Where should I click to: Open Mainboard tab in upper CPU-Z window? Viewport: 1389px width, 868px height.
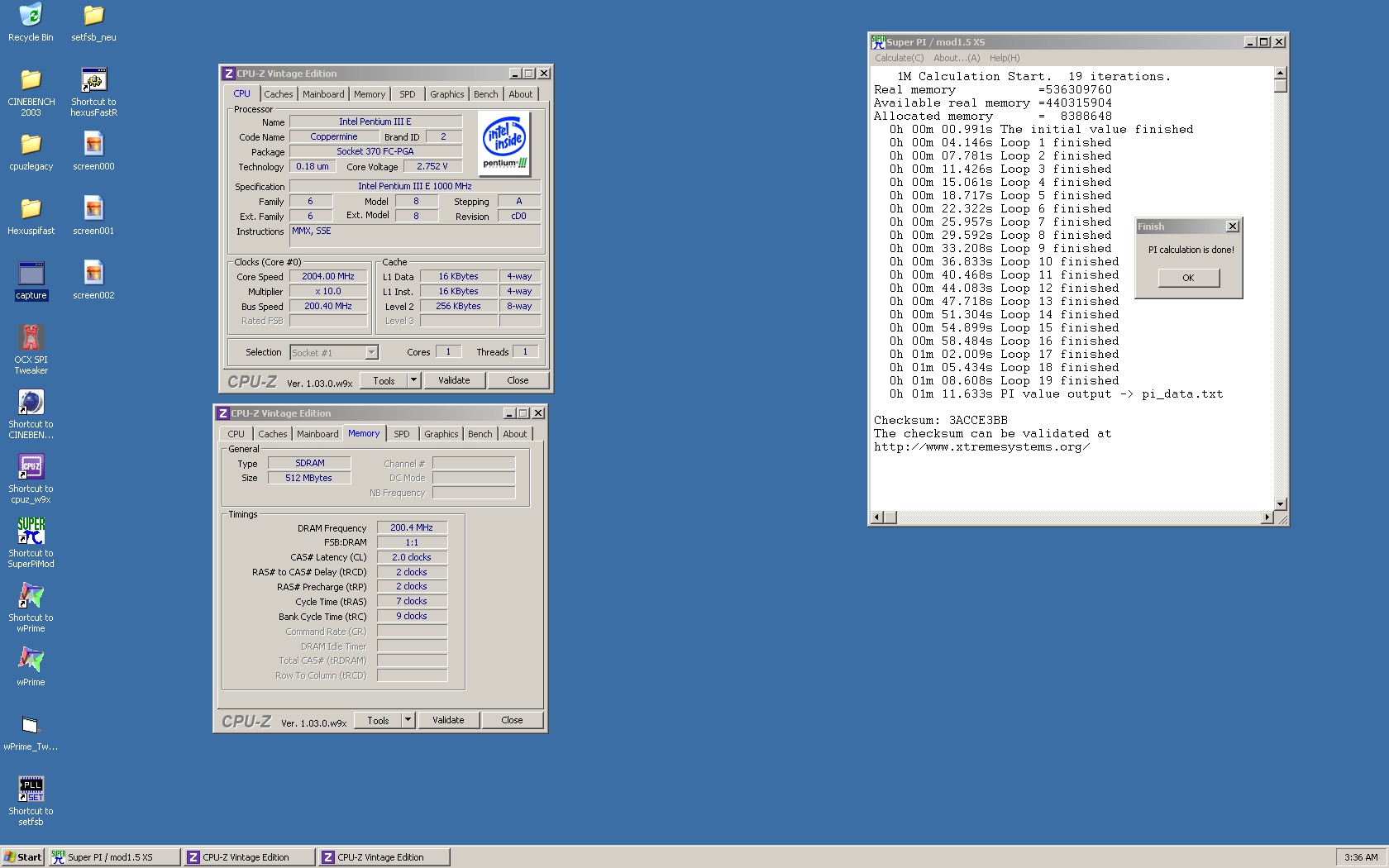tap(323, 94)
